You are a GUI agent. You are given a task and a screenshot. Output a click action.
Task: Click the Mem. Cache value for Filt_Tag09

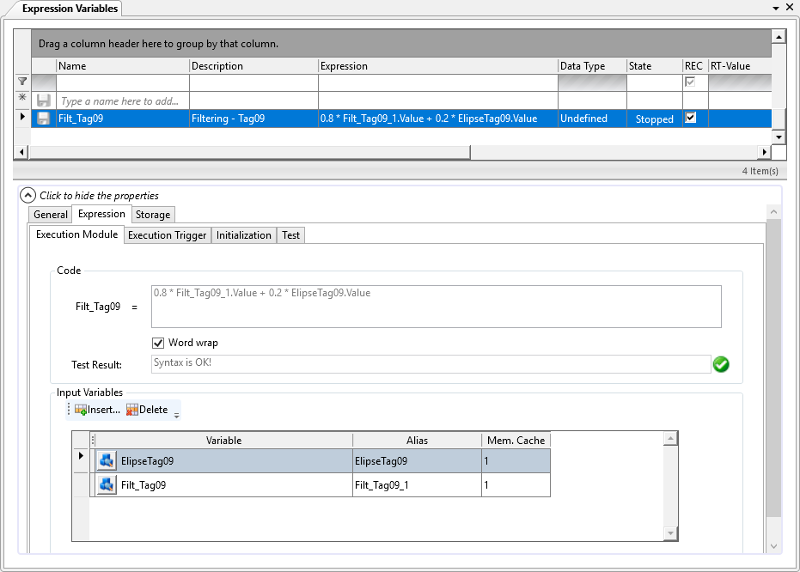[x=516, y=485]
